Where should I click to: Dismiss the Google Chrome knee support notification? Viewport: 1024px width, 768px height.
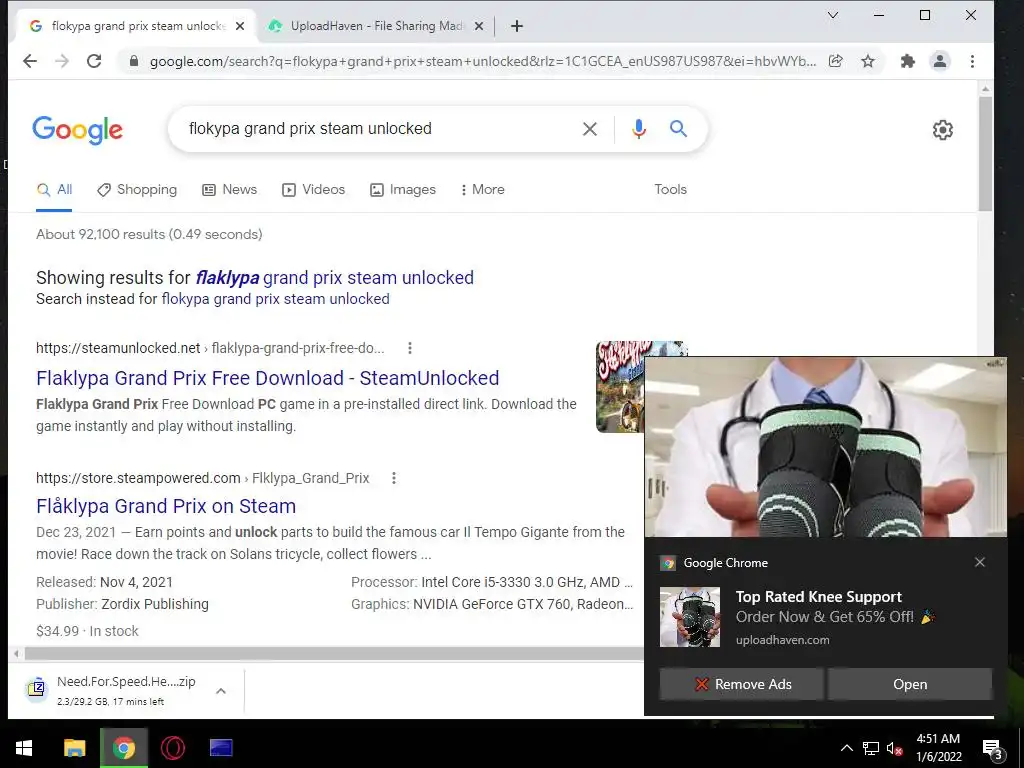pyautogui.click(x=980, y=562)
